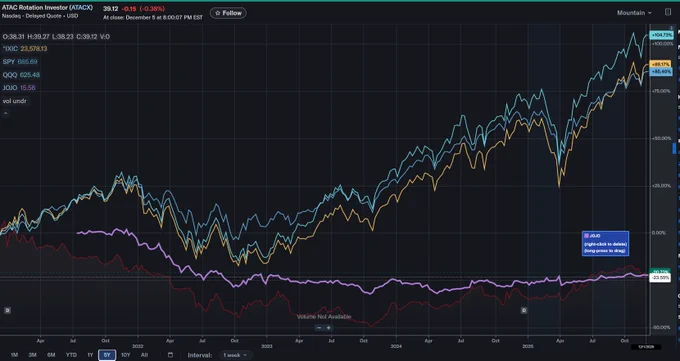Select the 6M time range
680x361 pixels.
coord(51,355)
